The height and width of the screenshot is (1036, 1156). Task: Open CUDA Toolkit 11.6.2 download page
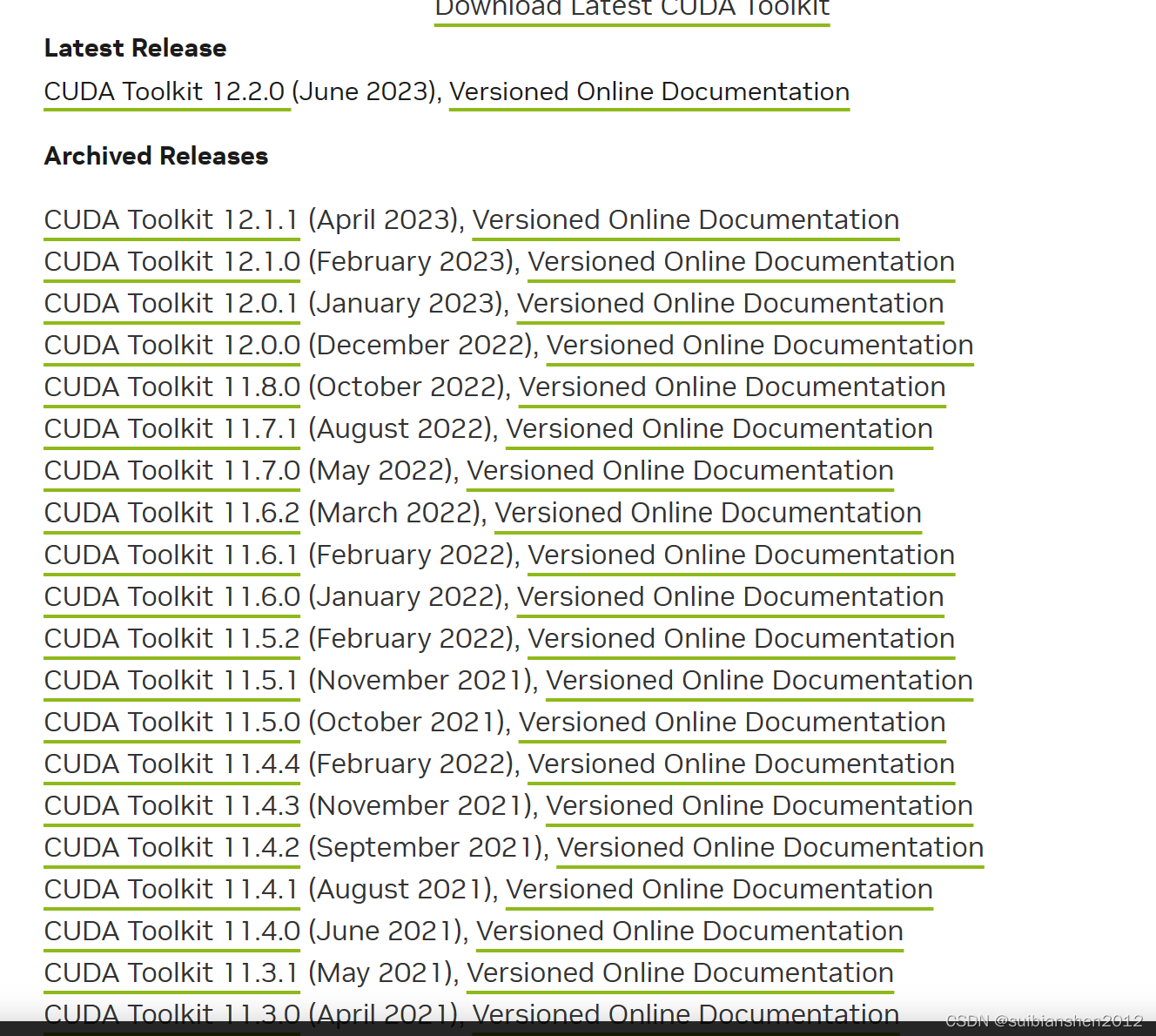pos(172,512)
